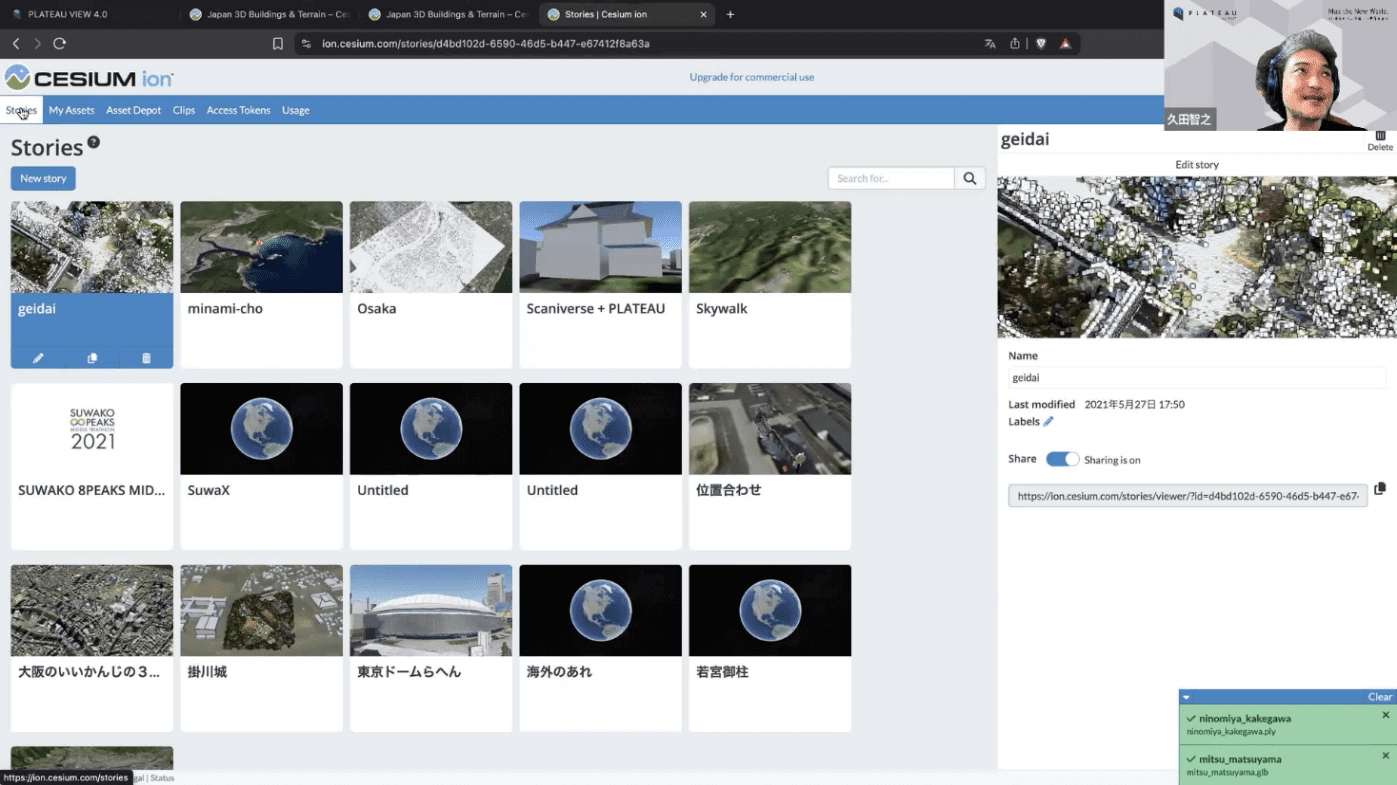The height and width of the screenshot is (785, 1397).
Task: Edit labels using the pencil icon
Action: click(1048, 422)
